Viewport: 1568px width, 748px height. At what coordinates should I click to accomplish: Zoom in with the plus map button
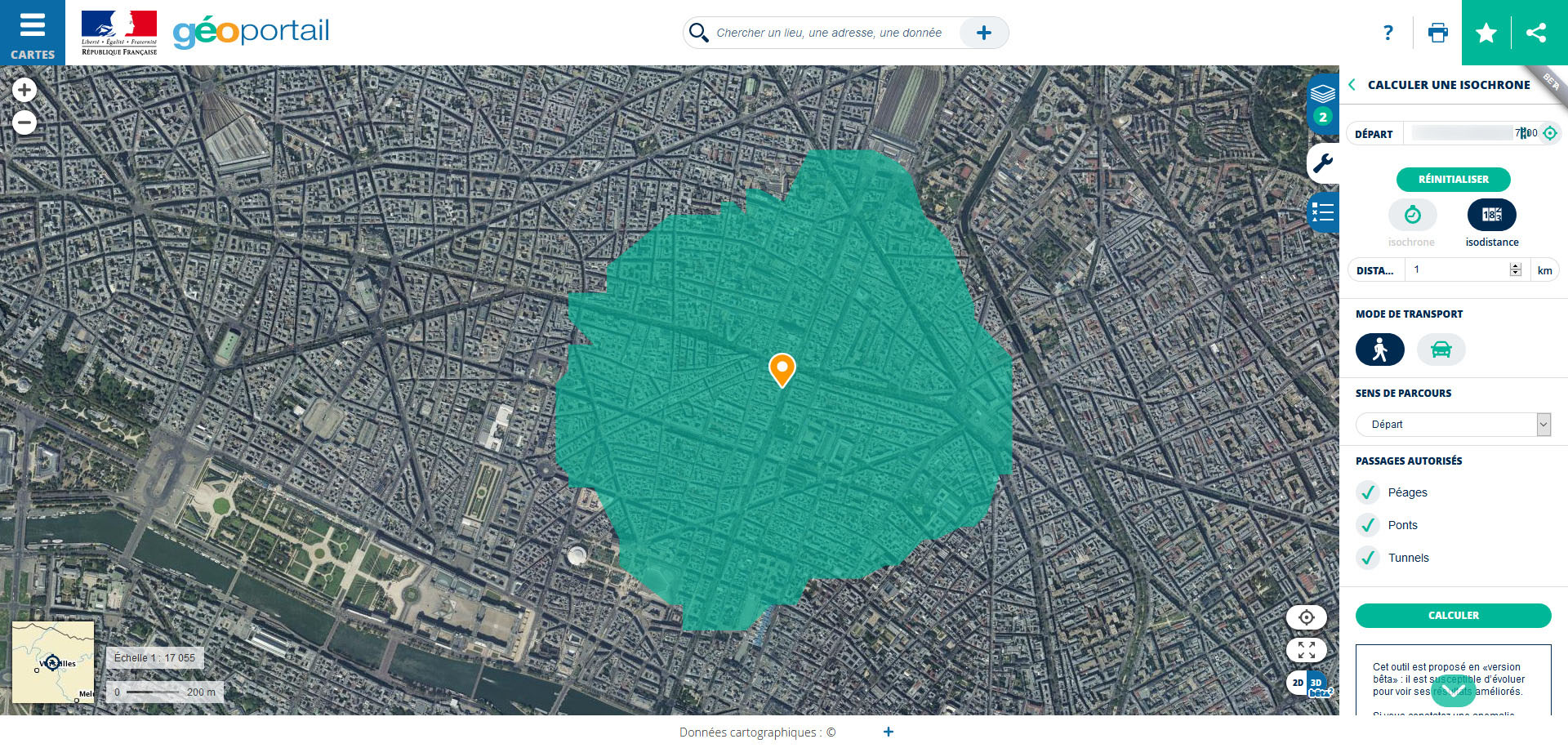24,90
